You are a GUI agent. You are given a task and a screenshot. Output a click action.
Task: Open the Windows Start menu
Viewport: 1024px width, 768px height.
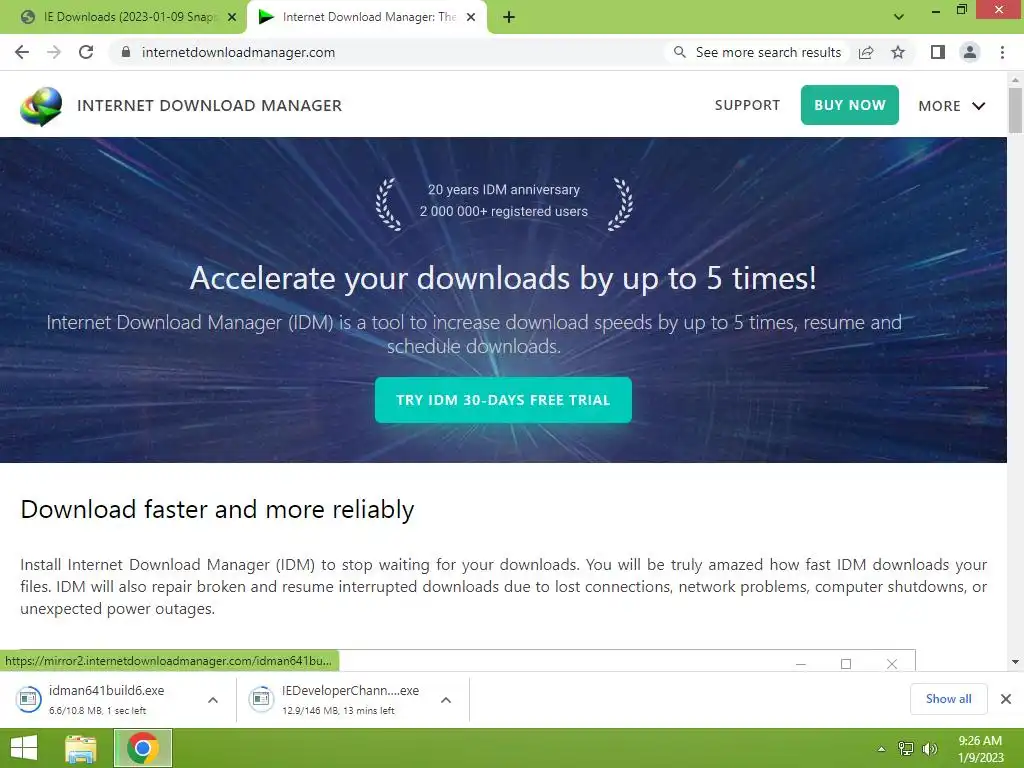click(x=24, y=748)
